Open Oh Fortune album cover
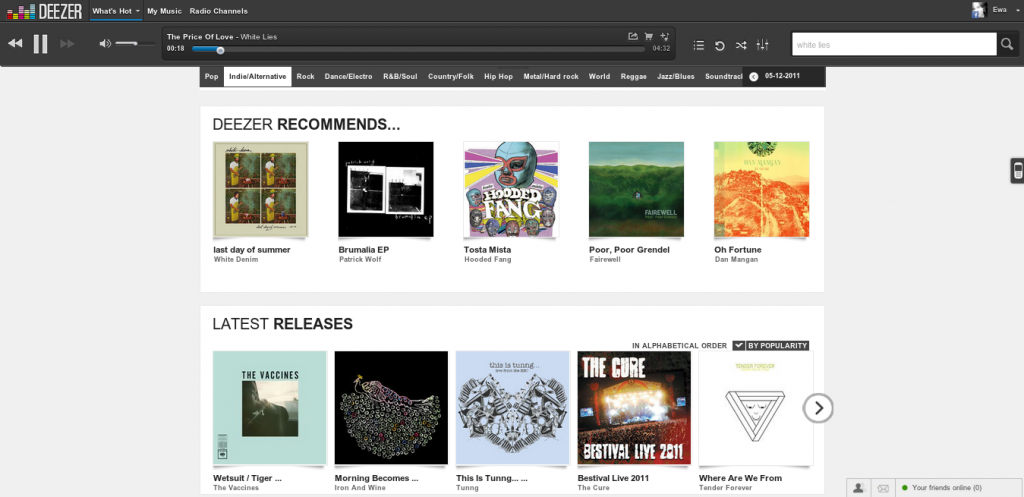This screenshot has width=1024, height=497. point(761,189)
